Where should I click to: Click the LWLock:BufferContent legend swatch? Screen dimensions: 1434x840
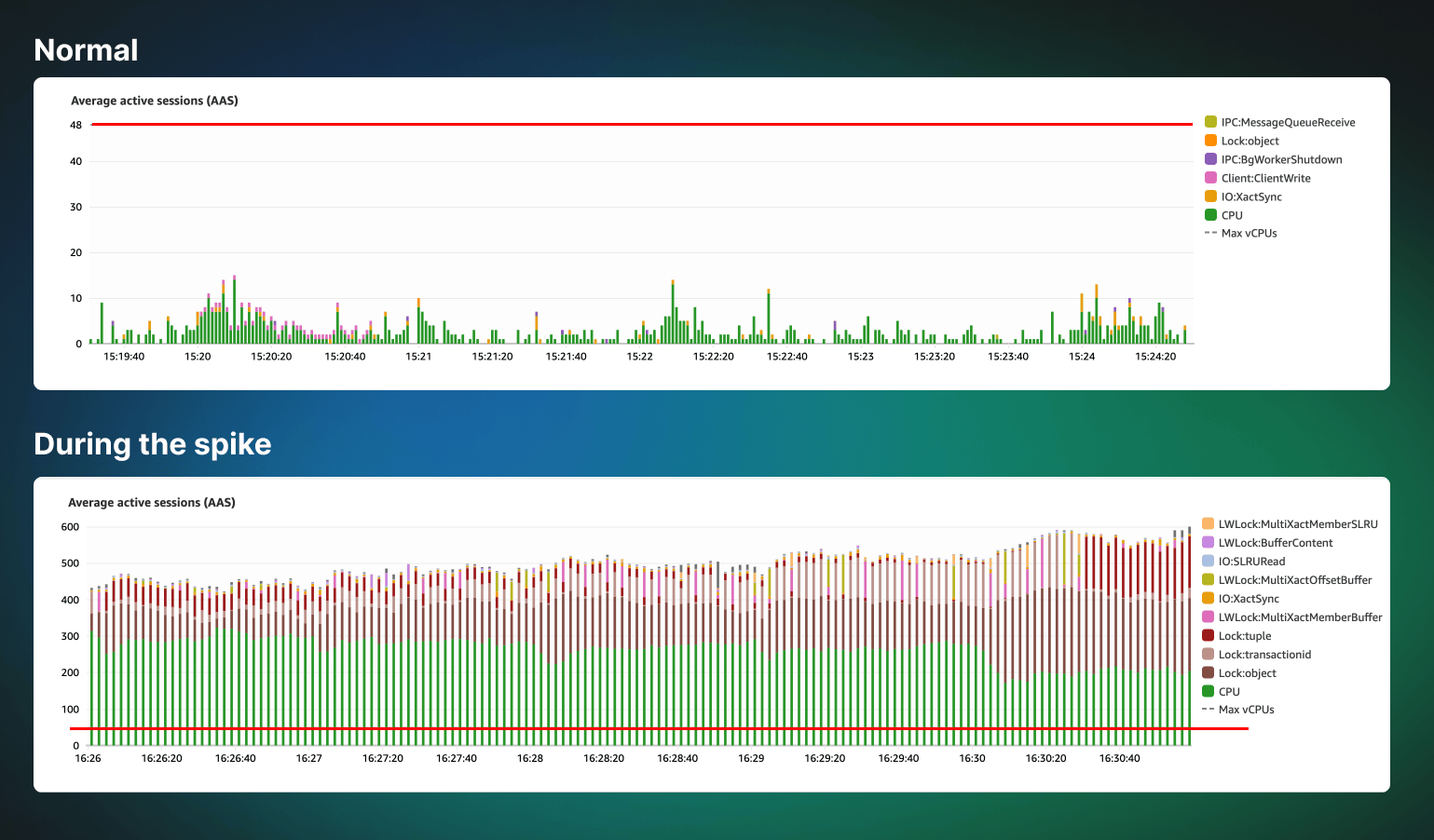(x=1208, y=543)
